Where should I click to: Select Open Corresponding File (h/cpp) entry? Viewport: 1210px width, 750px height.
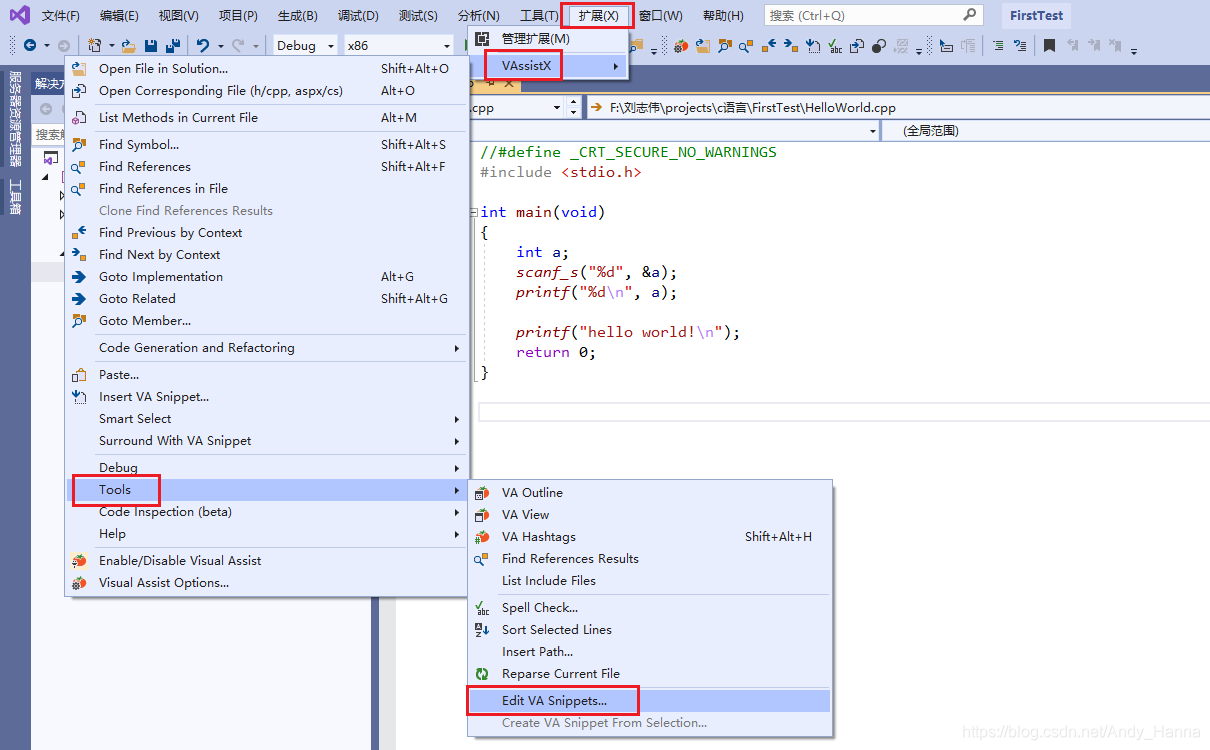coord(266,91)
